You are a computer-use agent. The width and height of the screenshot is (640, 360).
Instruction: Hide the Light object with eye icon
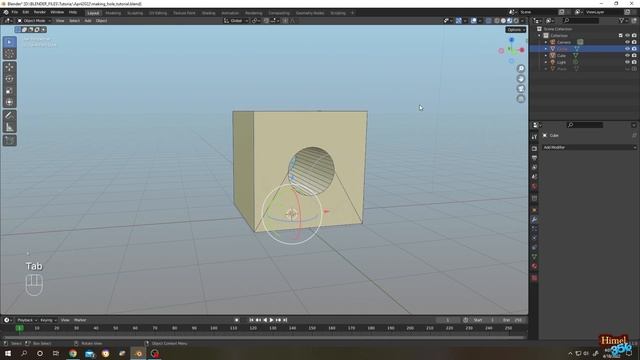(627, 62)
